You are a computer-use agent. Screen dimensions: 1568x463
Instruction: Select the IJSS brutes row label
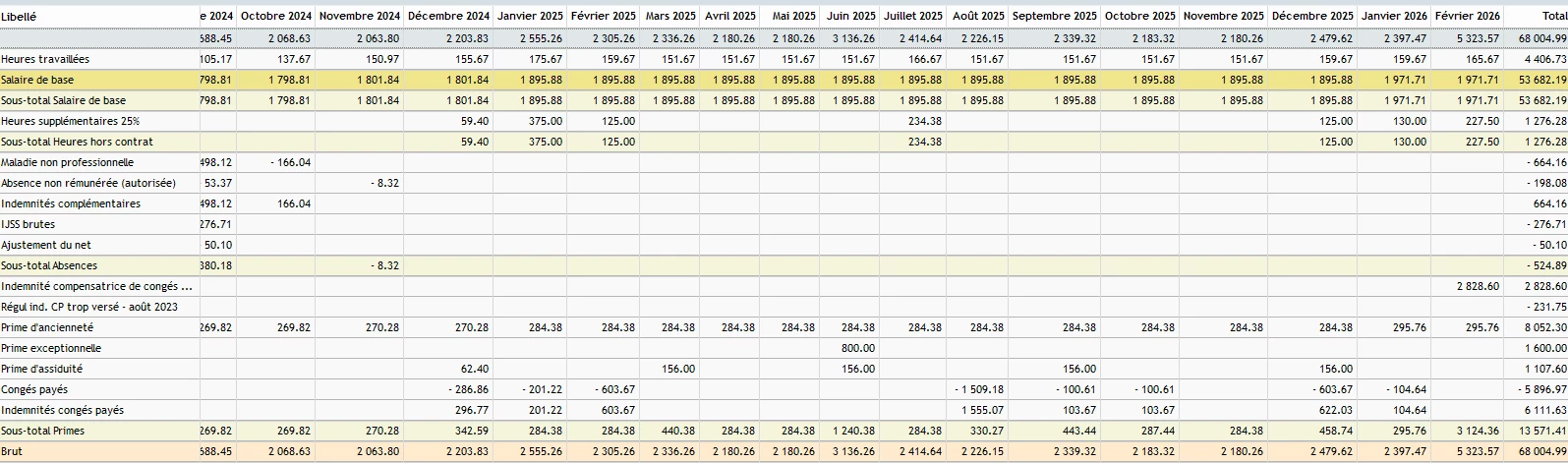click(x=29, y=224)
